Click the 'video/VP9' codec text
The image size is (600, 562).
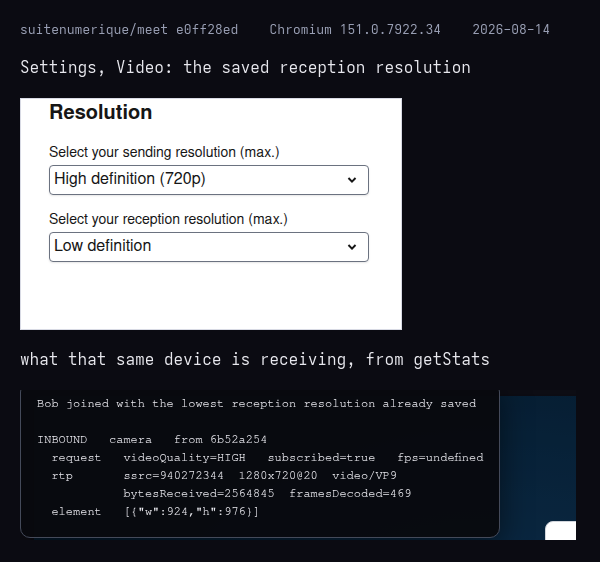click(364, 476)
